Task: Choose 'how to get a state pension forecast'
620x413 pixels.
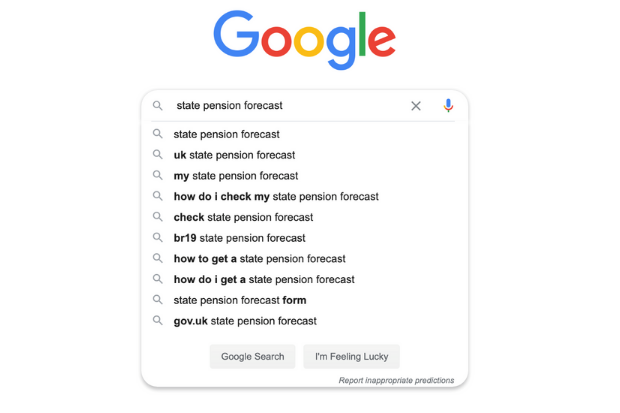Action: [304, 259]
